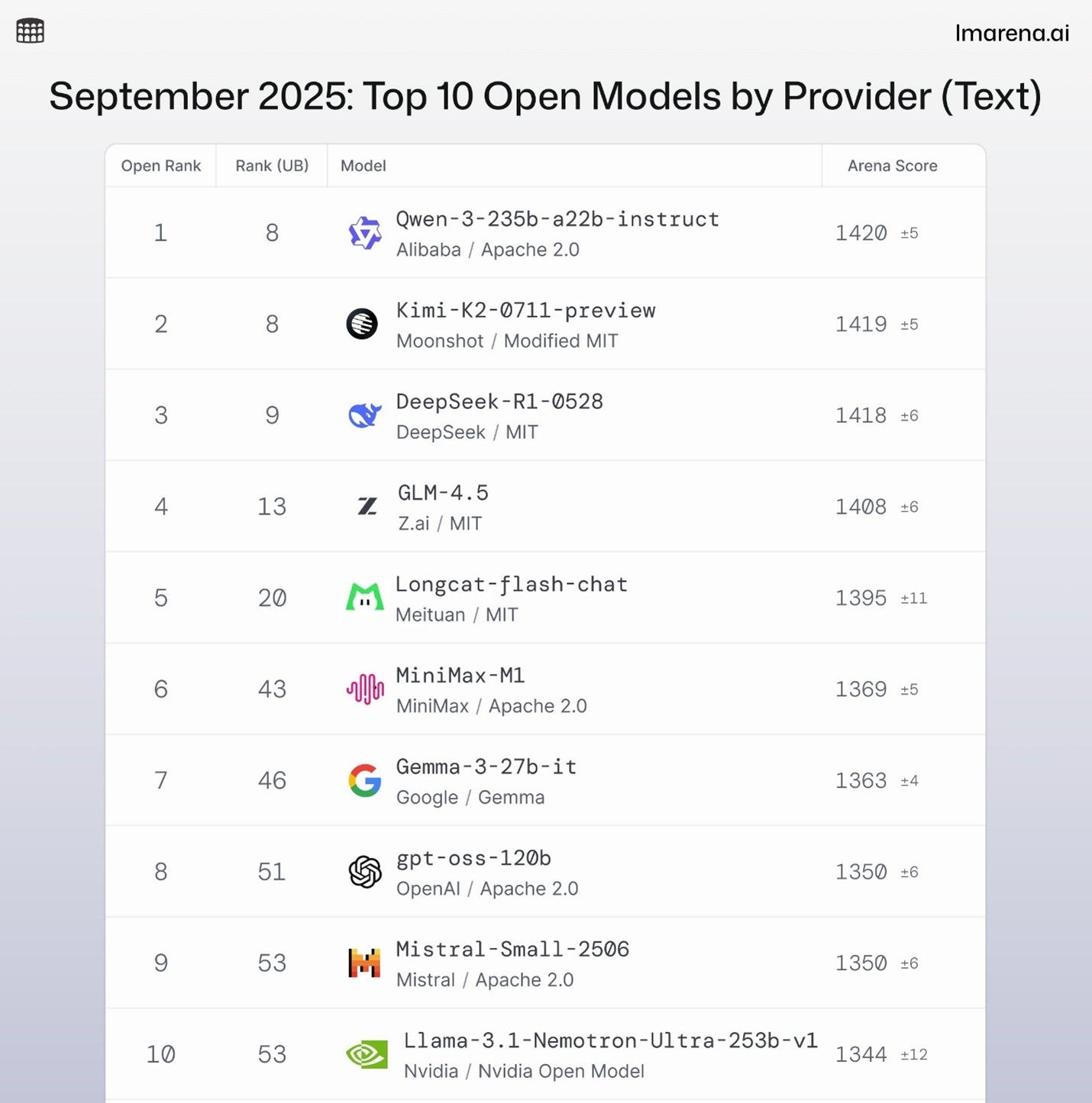Click the DeepSeek whale logo icon
The image size is (1092, 1103).
(x=364, y=415)
